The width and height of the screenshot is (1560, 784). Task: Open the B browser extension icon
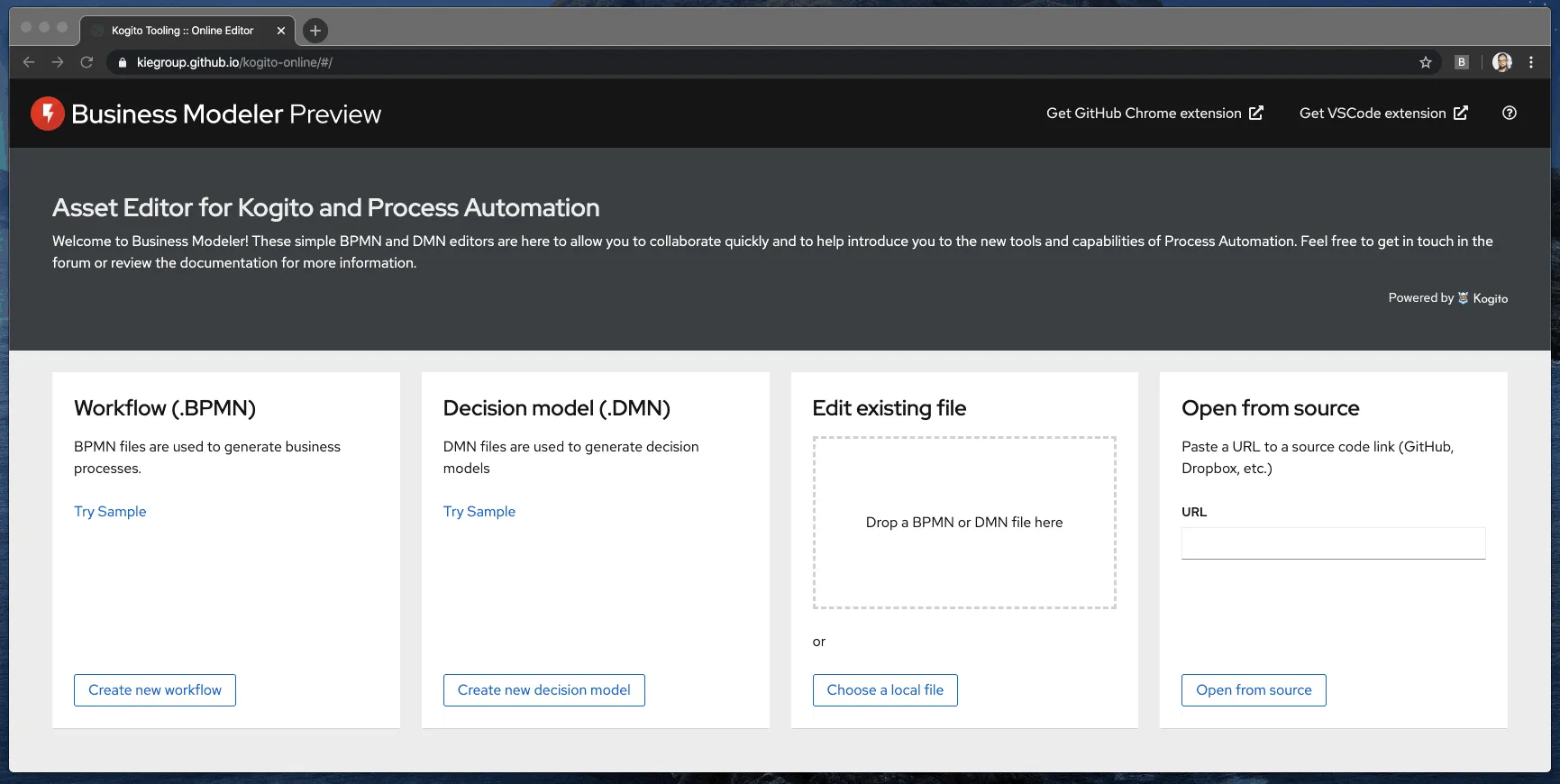pyautogui.click(x=1462, y=62)
